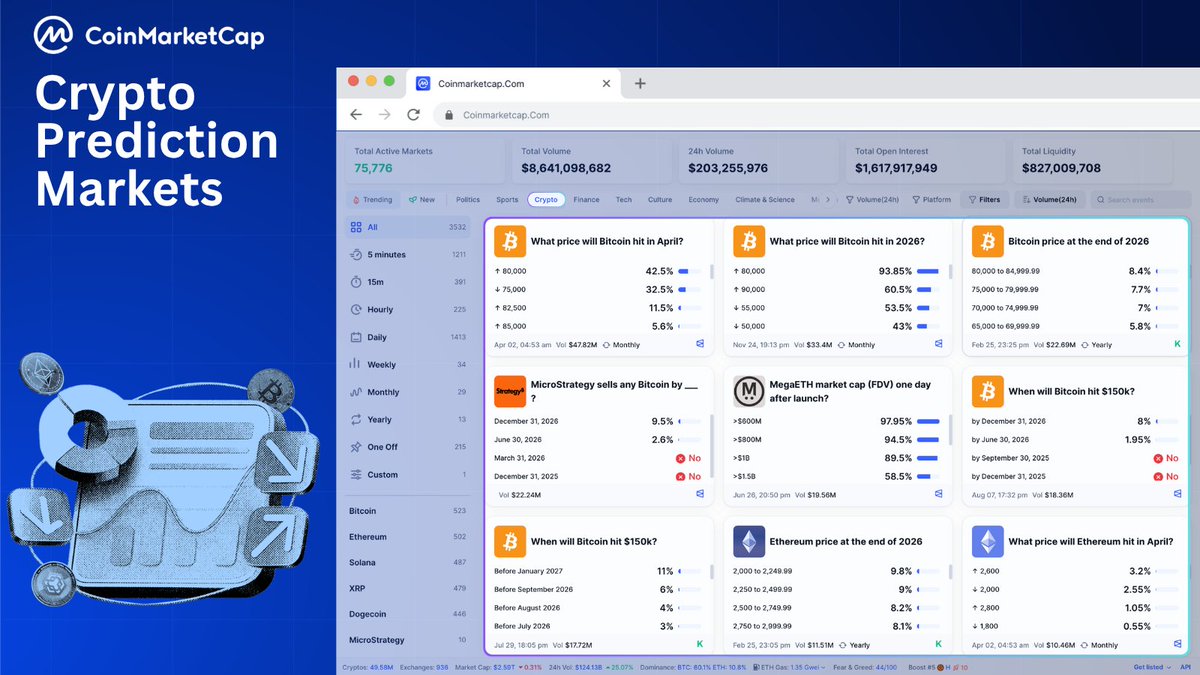Click Ethereum logo on 'Ethereum hit in April' card
This screenshot has width=1200, height=675.
988,541
